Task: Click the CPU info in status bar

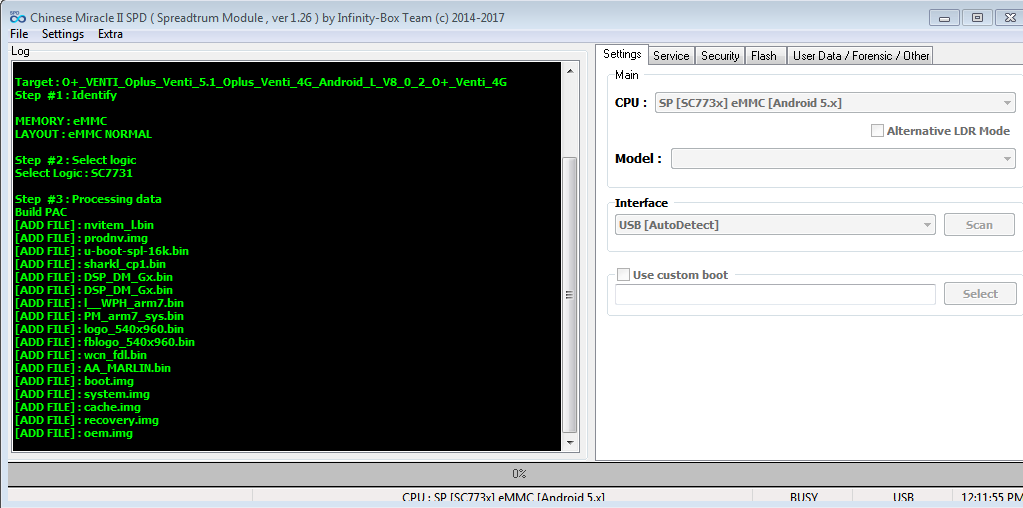Action: pos(503,498)
